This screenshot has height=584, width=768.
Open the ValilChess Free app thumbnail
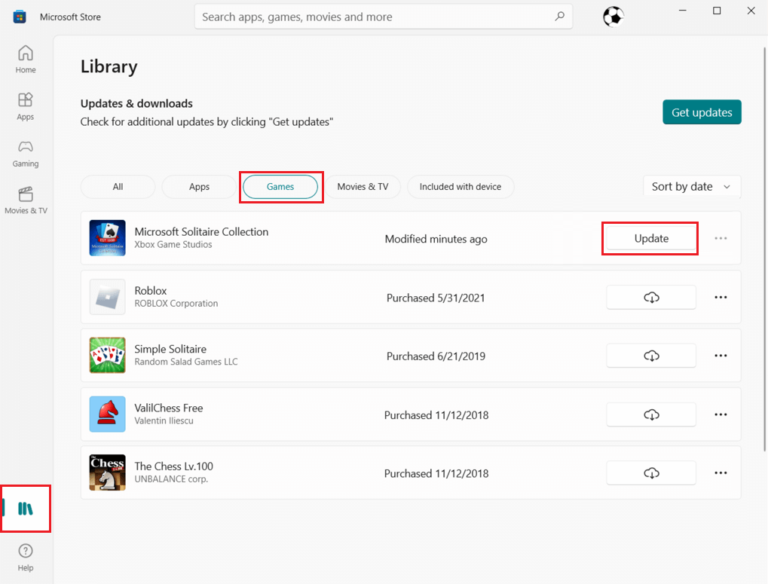(x=107, y=414)
